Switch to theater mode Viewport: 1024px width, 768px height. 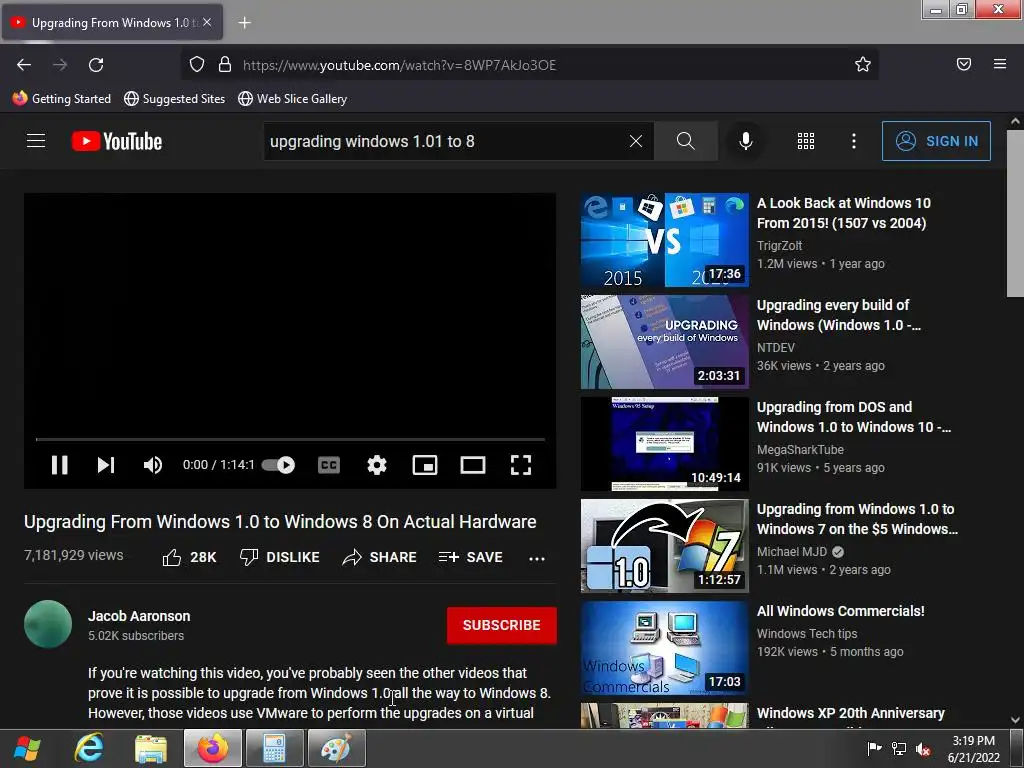473,465
